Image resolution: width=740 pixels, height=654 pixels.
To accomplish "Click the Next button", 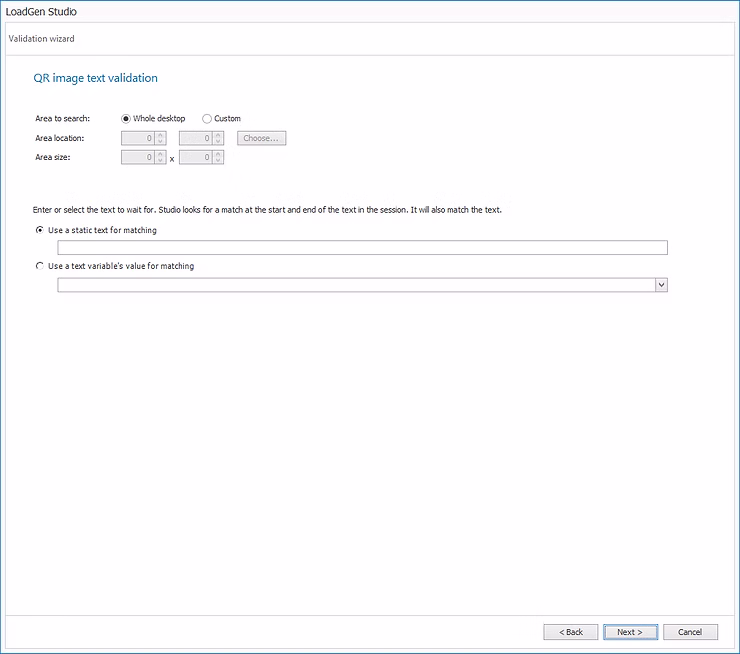I will (x=630, y=632).
